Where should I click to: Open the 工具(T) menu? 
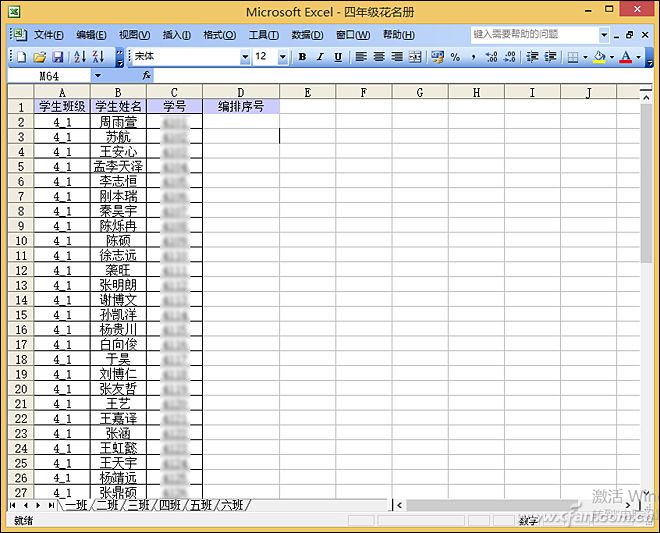(263, 35)
